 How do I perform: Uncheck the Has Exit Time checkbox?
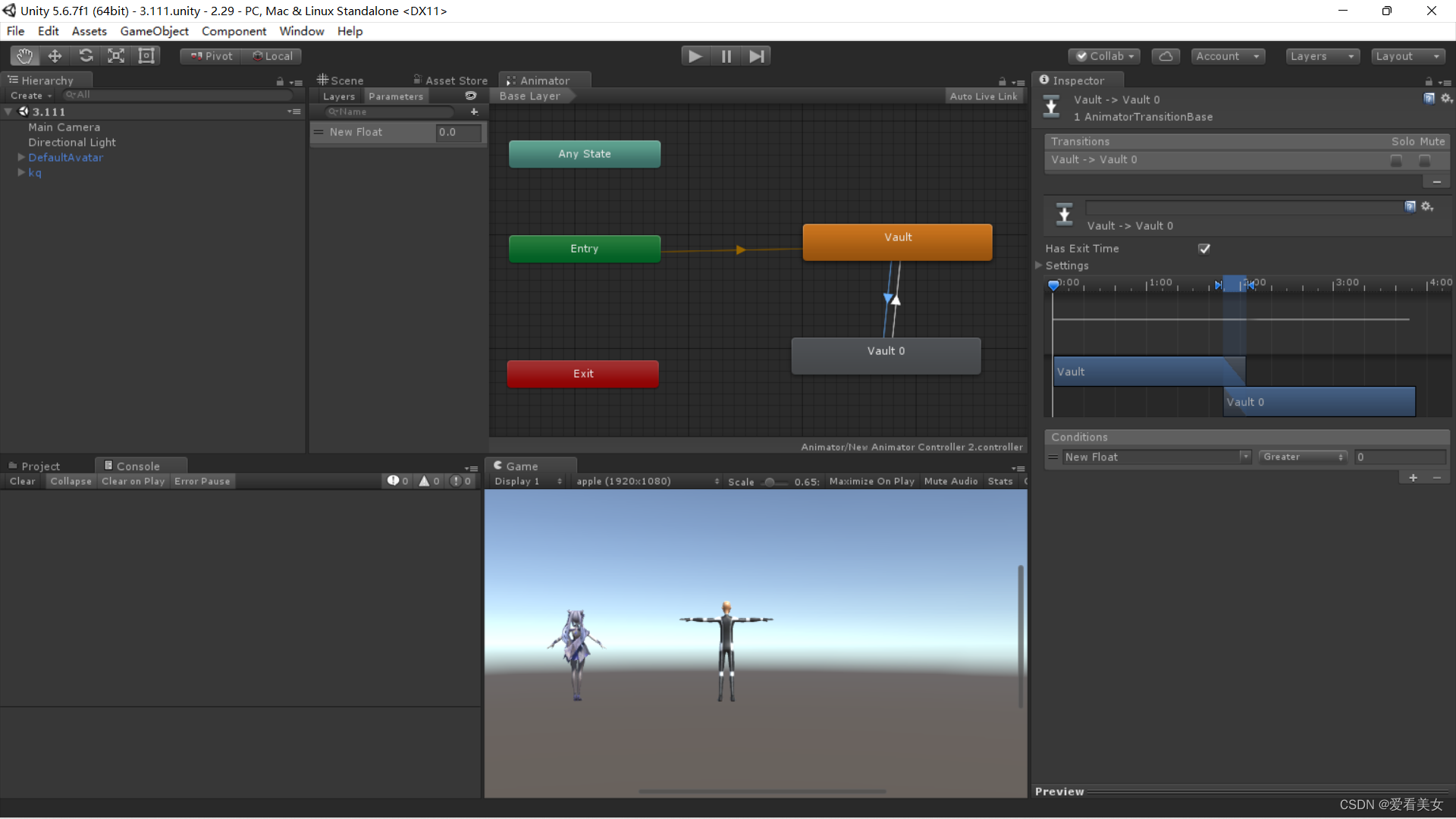coord(1204,249)
